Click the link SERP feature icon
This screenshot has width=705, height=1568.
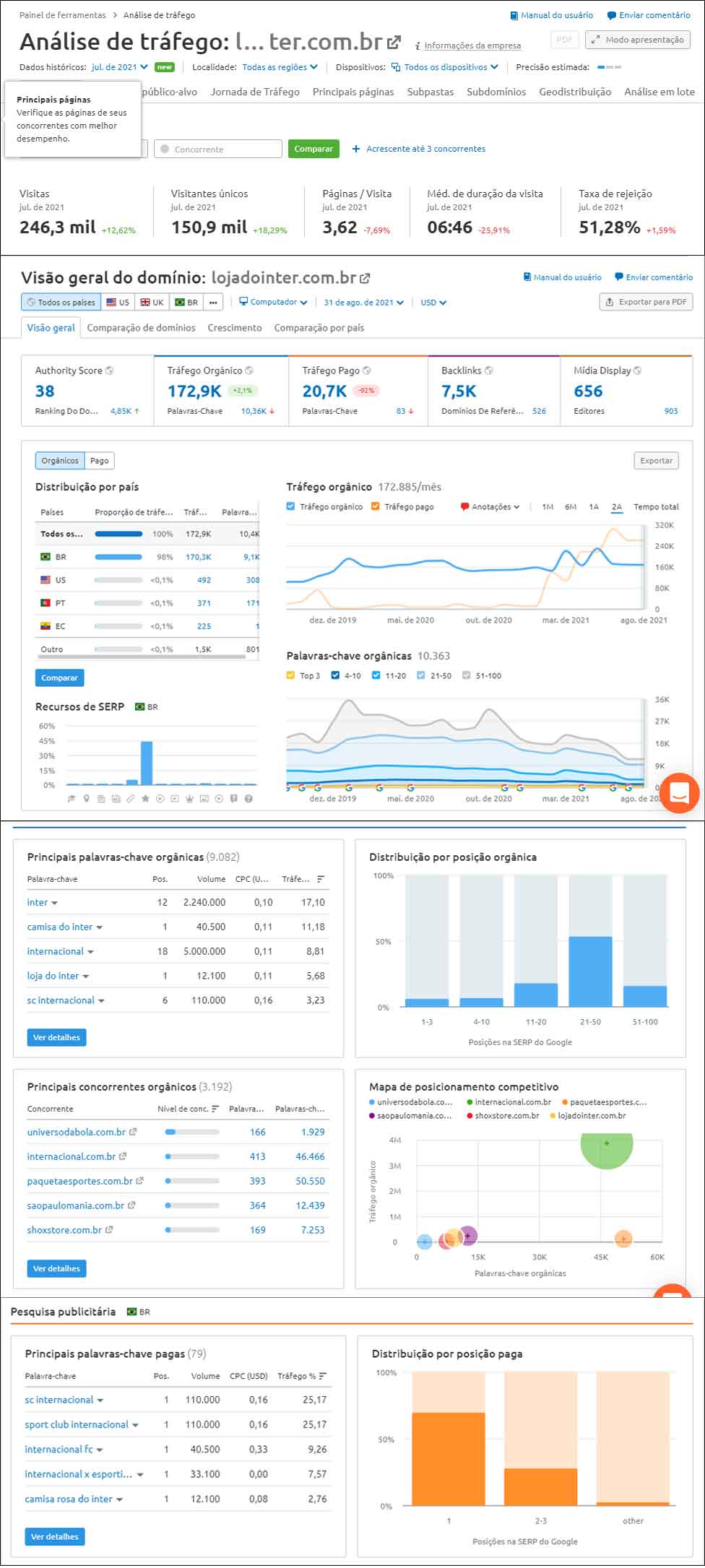coord(131,799)
